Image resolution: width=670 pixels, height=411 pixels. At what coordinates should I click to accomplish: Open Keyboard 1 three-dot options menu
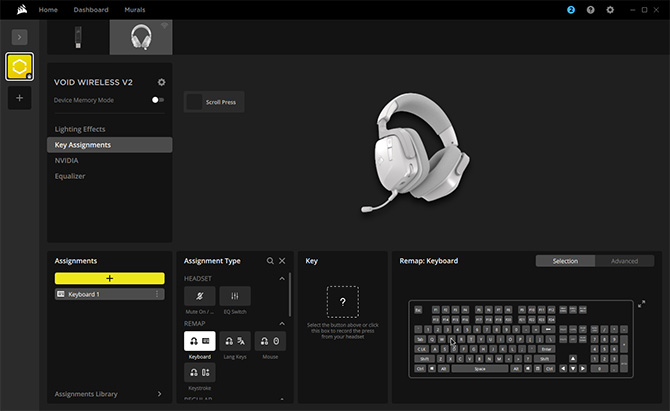point(157,294)
